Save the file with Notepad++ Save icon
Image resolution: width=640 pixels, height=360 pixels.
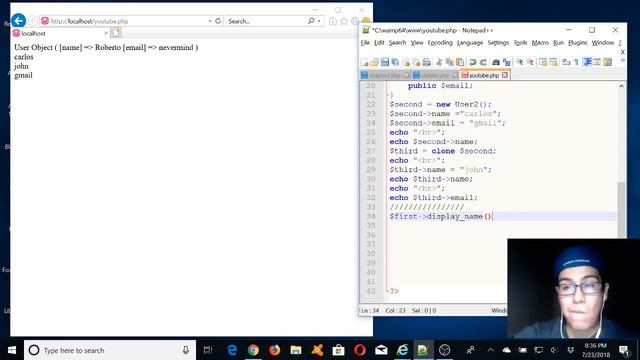coord(385,62)
